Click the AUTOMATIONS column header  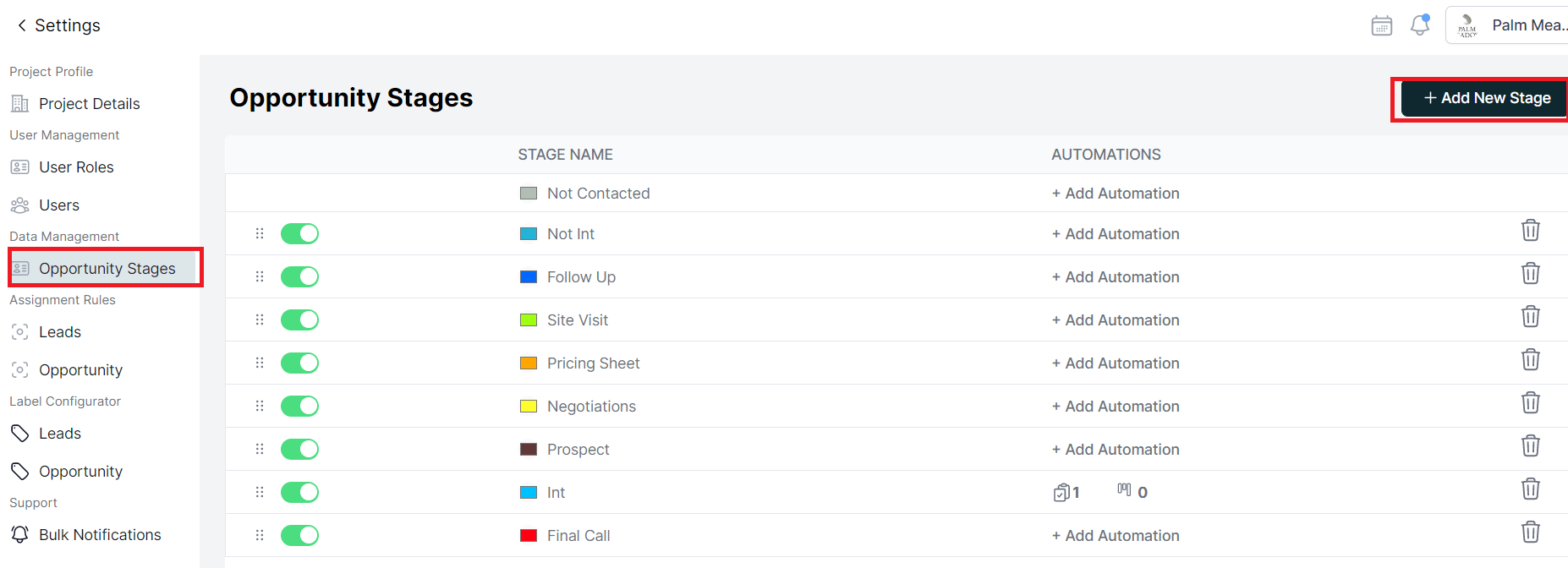pyautogui.click(x=1106, y=155)
